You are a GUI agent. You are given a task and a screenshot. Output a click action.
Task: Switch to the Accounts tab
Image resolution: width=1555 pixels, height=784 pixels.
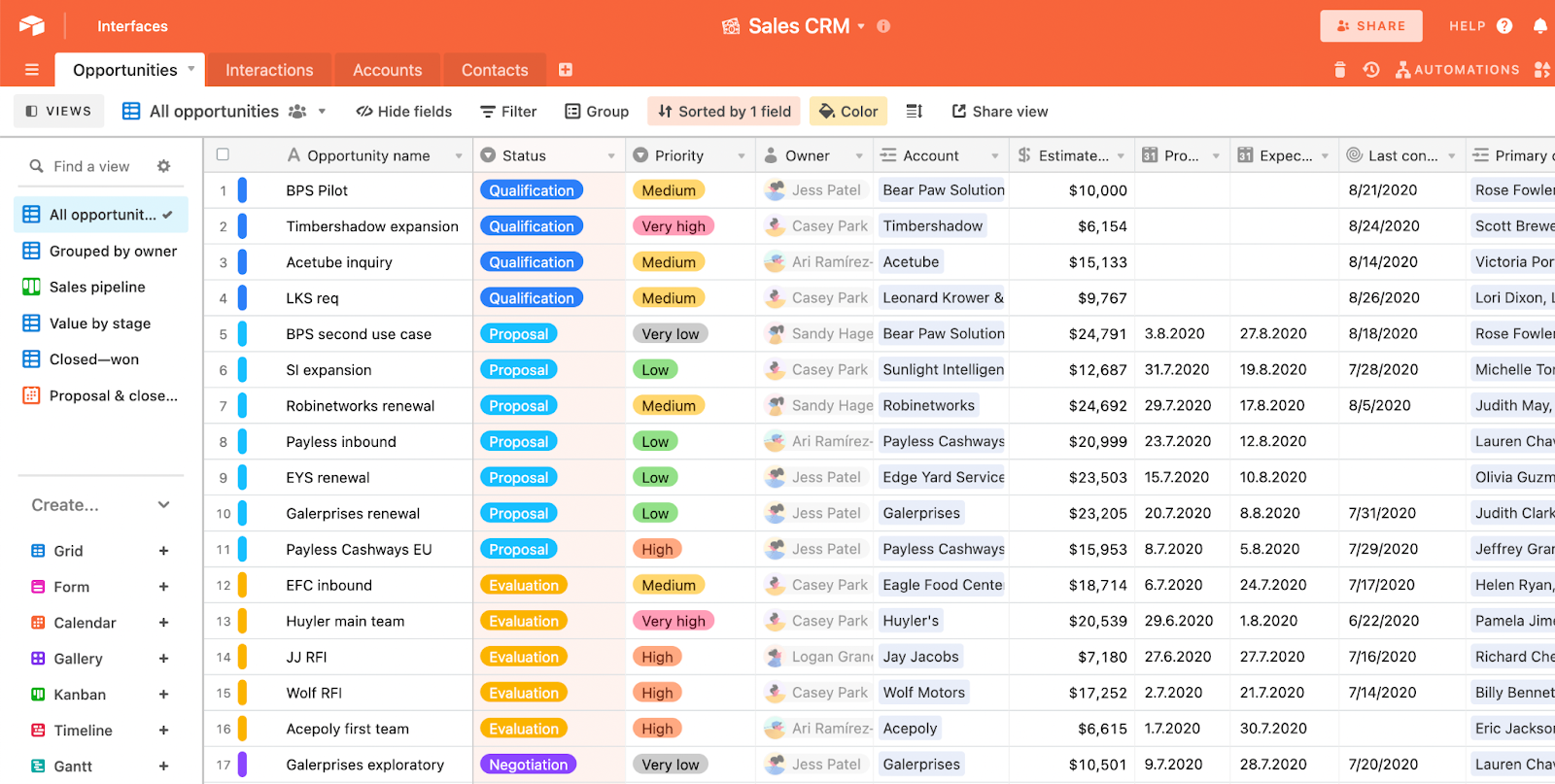tap(387, 70)
